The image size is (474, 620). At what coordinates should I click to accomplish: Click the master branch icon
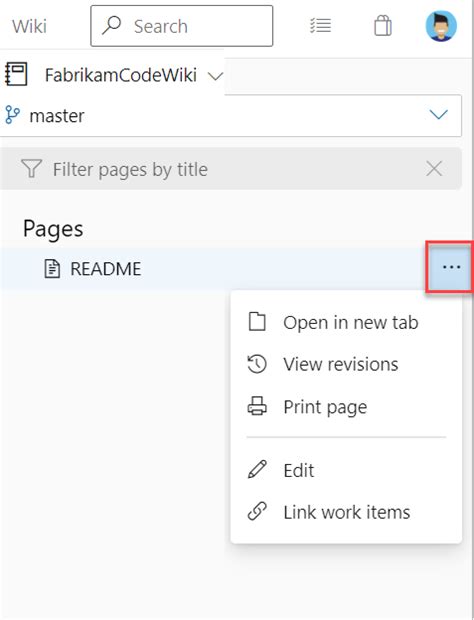point(12,115)
